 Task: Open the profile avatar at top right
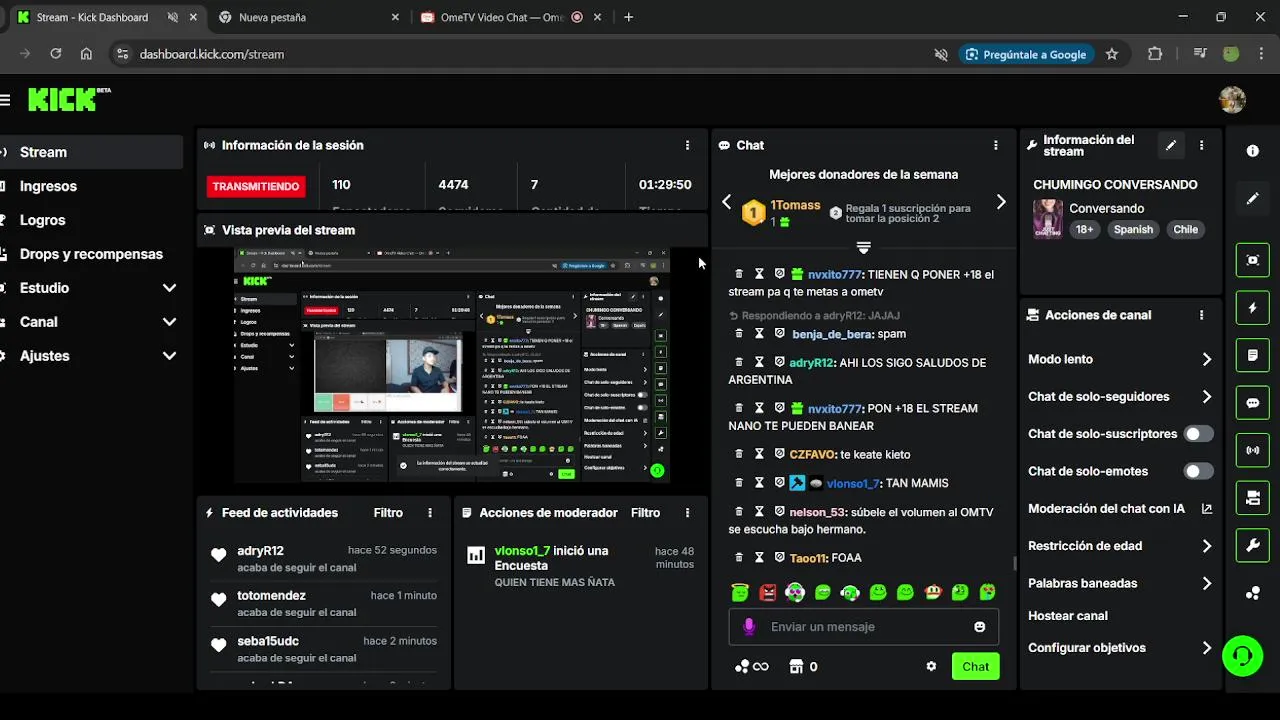click(1232, 99)
